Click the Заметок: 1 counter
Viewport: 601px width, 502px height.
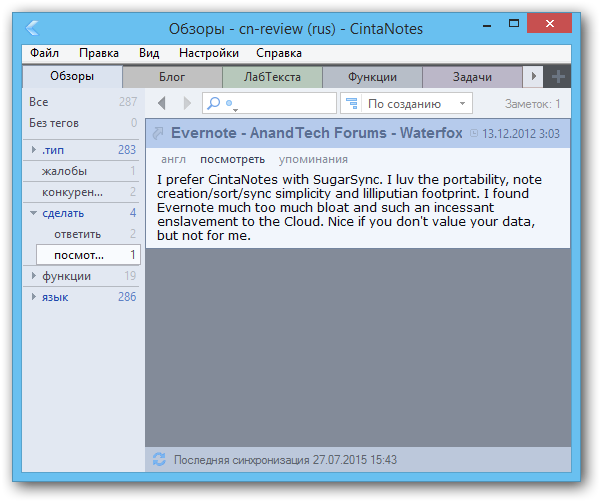tap(532, 104)
